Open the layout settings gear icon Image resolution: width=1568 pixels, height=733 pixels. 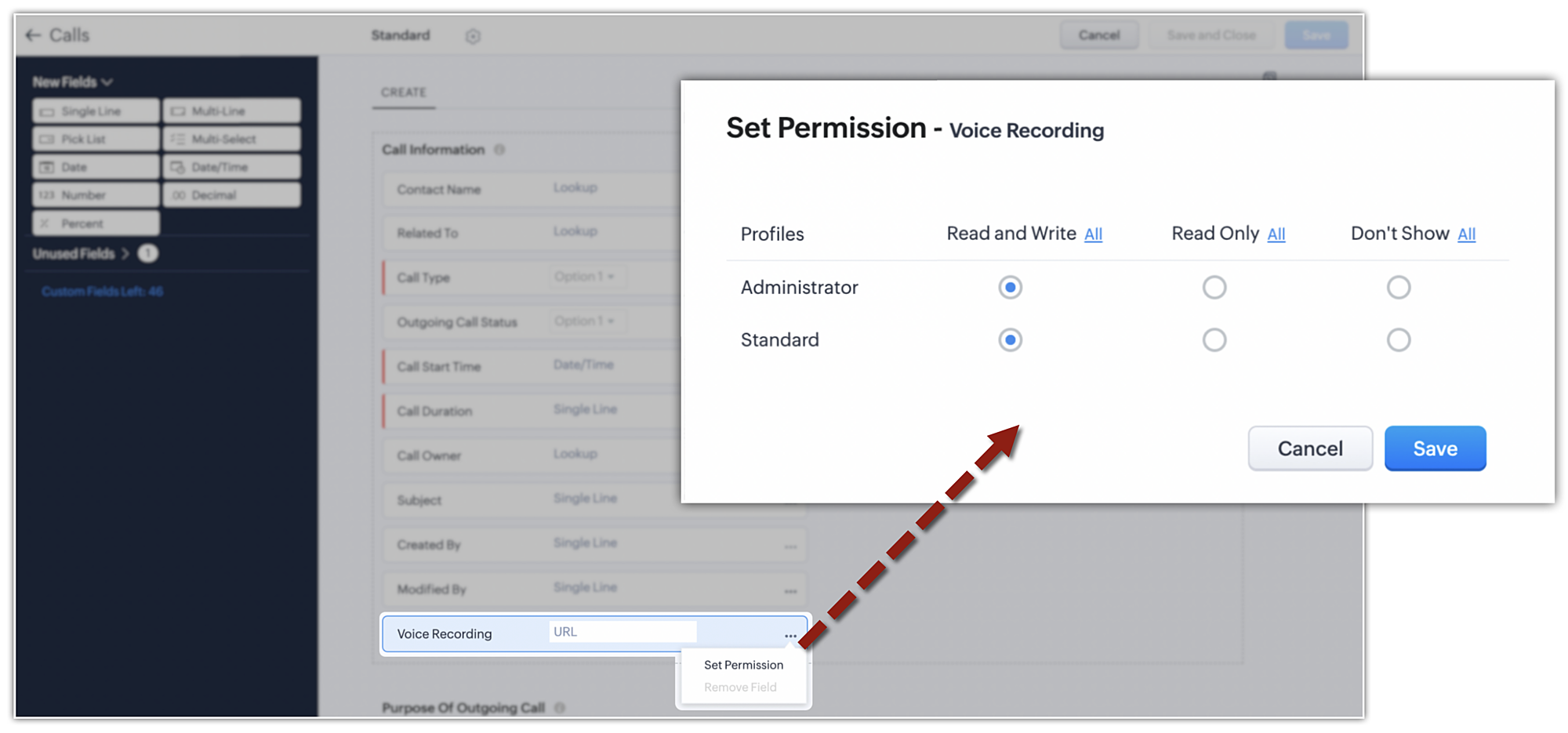473,36
